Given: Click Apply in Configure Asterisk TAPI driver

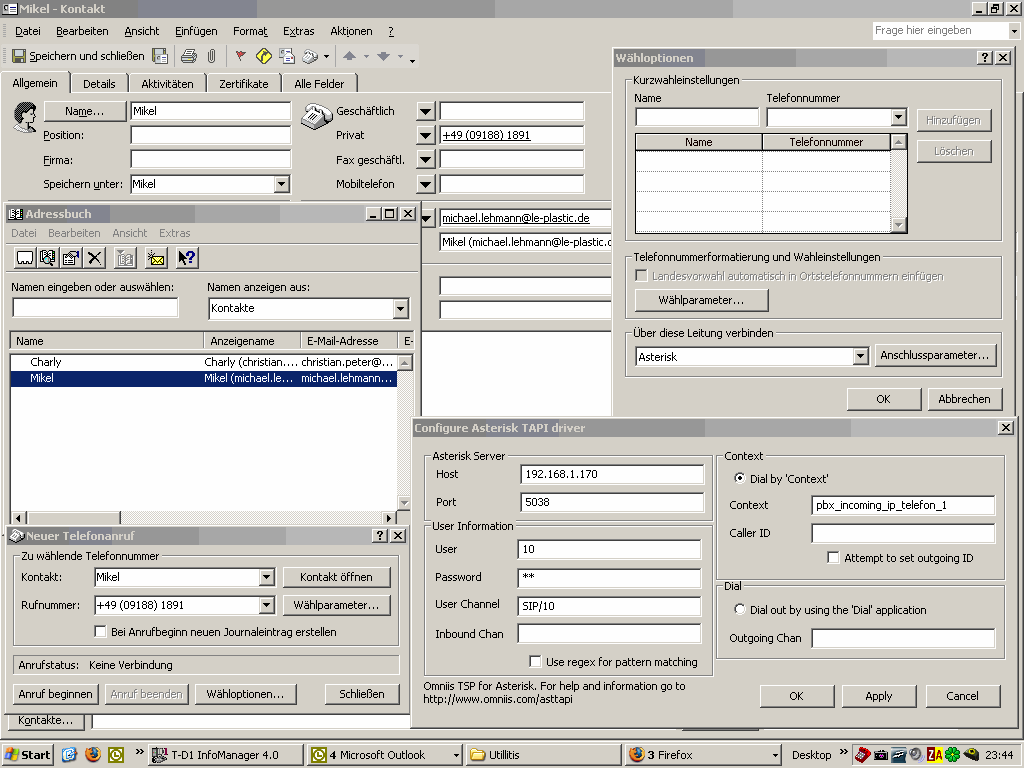Looking at the screenshot, I should coord(878,696).
